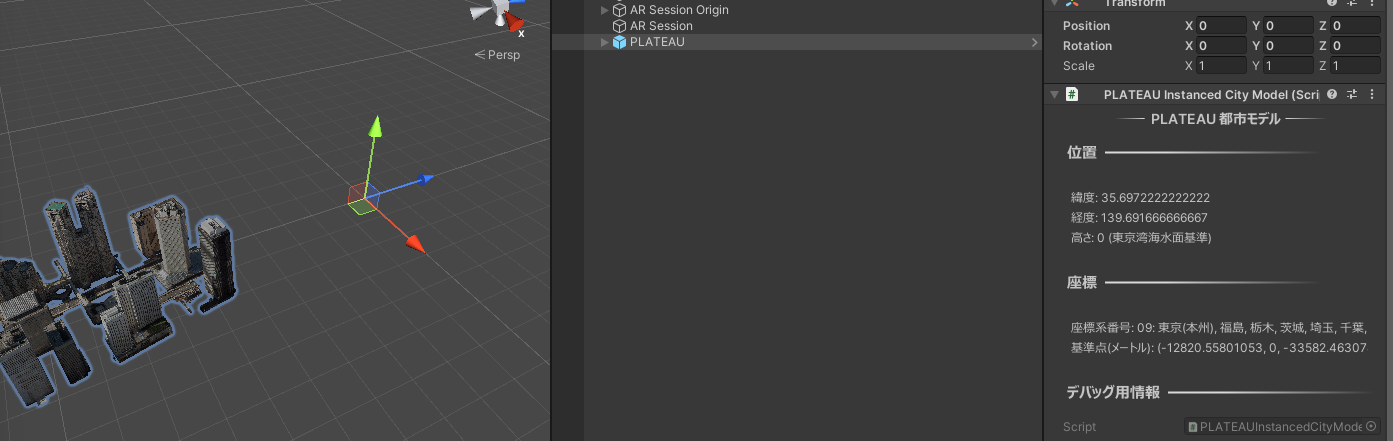
Task: Click the 座標 section heading
Action: 1082,283
